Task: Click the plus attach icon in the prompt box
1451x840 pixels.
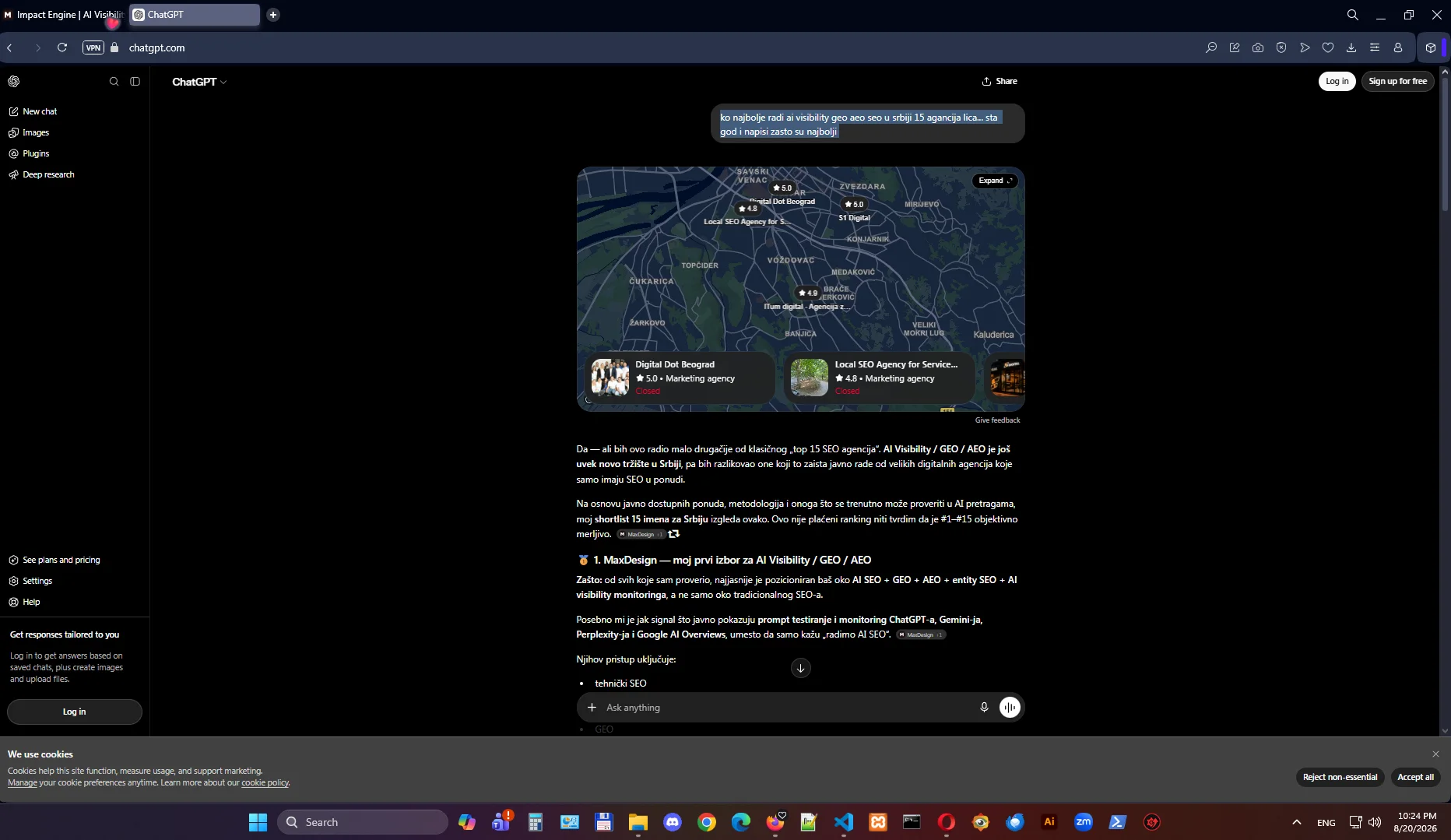Action: [592, 708]
